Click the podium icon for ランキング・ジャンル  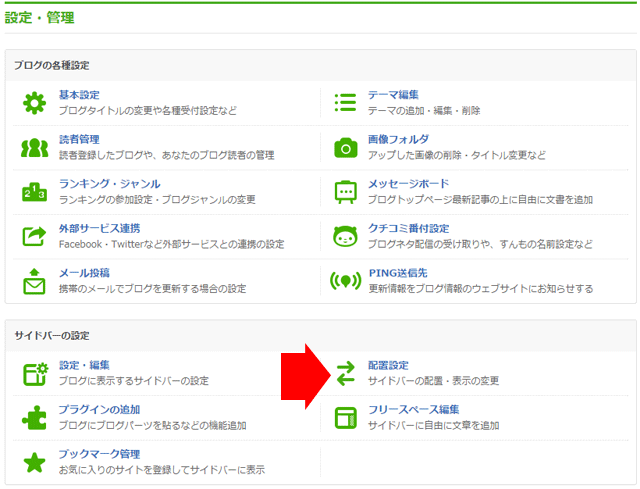click(35, 191)
